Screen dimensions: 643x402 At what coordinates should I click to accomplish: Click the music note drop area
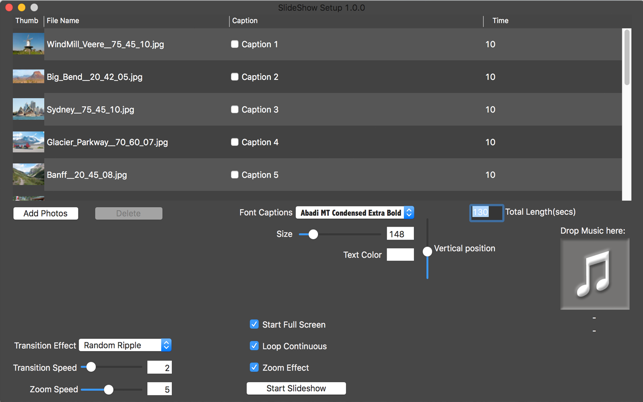tap(595, 274)
